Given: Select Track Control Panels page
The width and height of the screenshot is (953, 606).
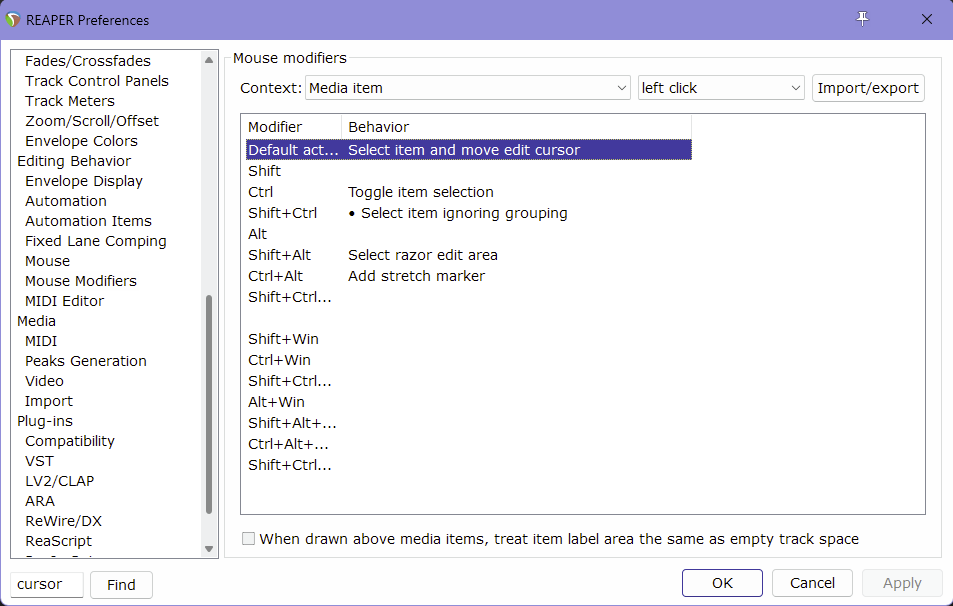Looking at the screenshot, I should click(x=97, y=81).
